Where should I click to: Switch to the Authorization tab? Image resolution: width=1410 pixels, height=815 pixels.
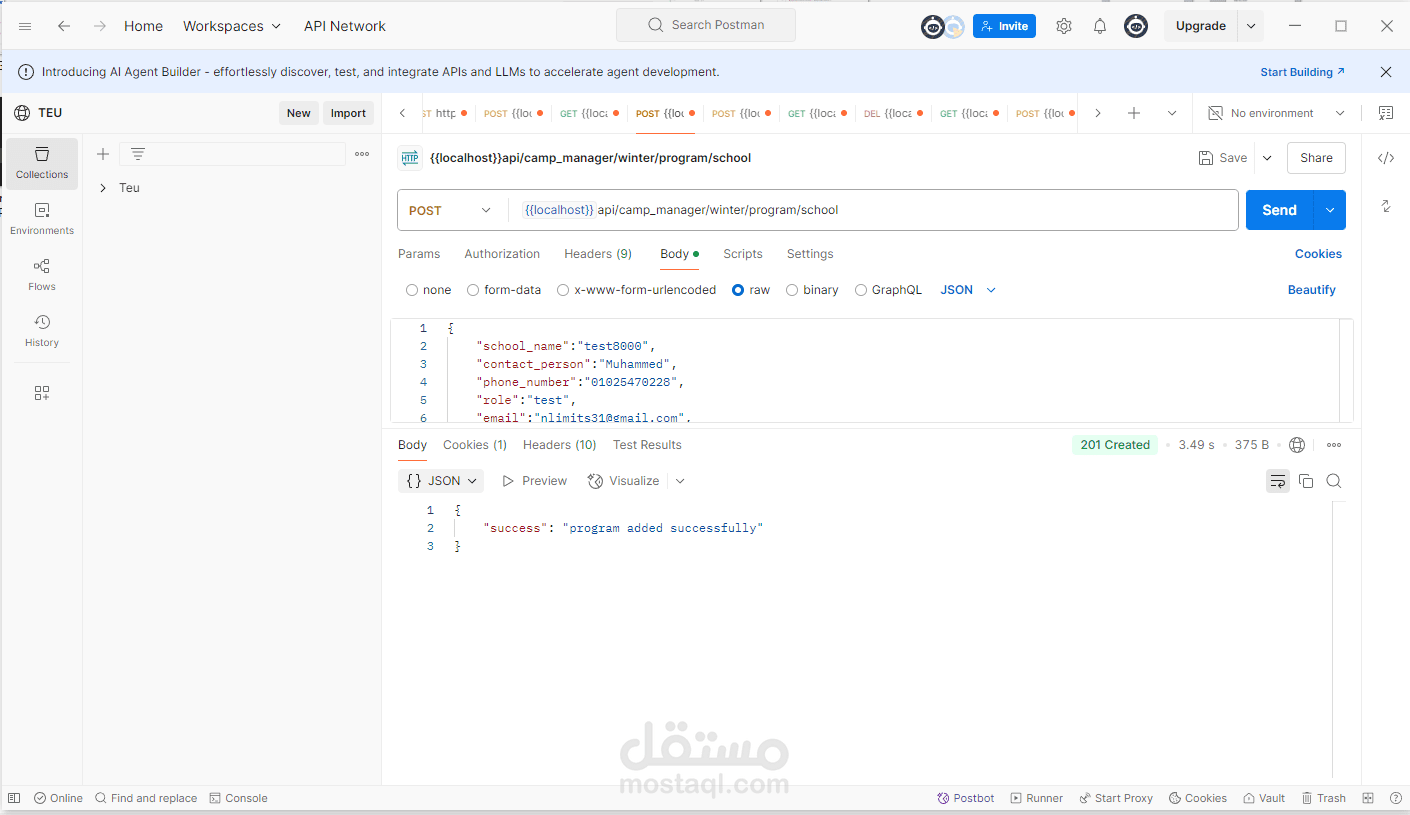(502, 254)
